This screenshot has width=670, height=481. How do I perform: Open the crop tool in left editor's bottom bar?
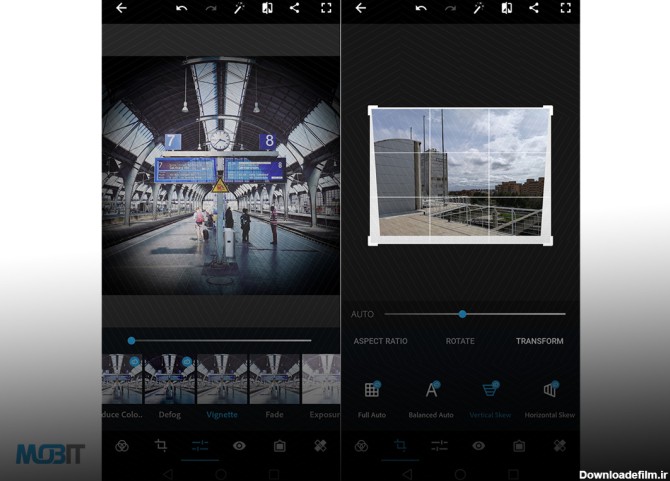click(160, 446)
